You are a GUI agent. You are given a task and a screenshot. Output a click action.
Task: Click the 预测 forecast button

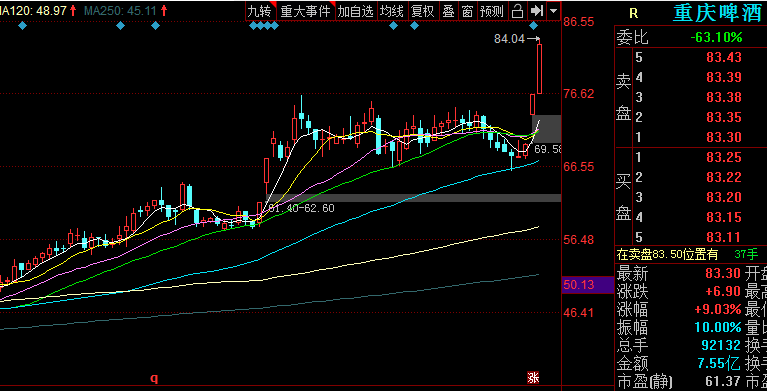492,11
